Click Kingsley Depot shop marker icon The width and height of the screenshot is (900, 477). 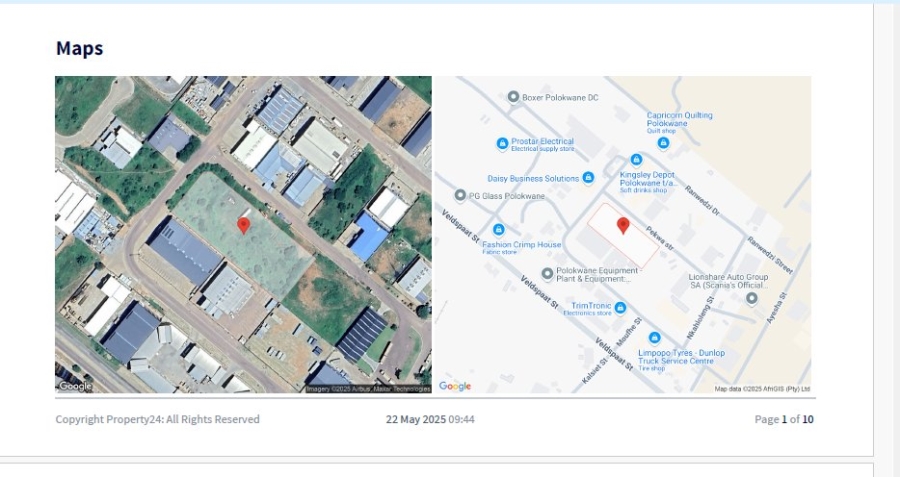(636, 160)
